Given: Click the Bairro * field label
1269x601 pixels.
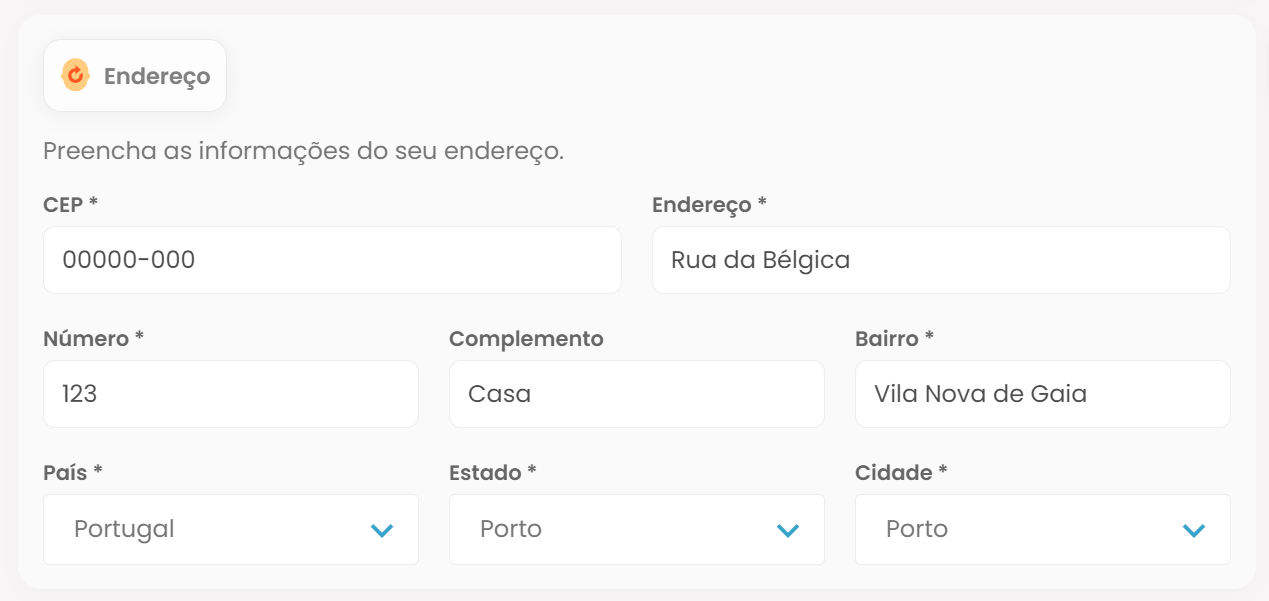Looking at the screenshot, I should [894, 339].
